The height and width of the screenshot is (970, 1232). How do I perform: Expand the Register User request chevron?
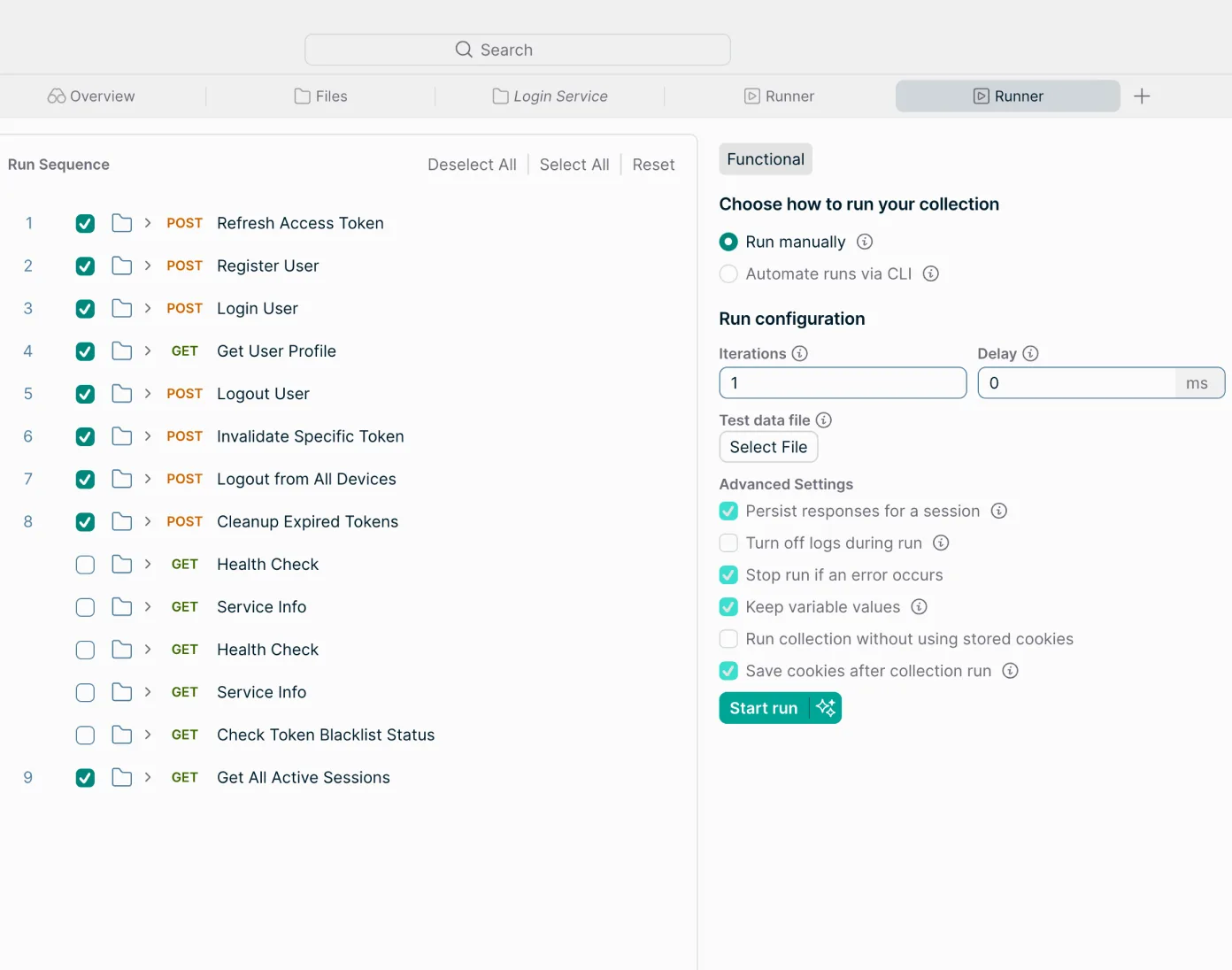[x=148, y=266]
